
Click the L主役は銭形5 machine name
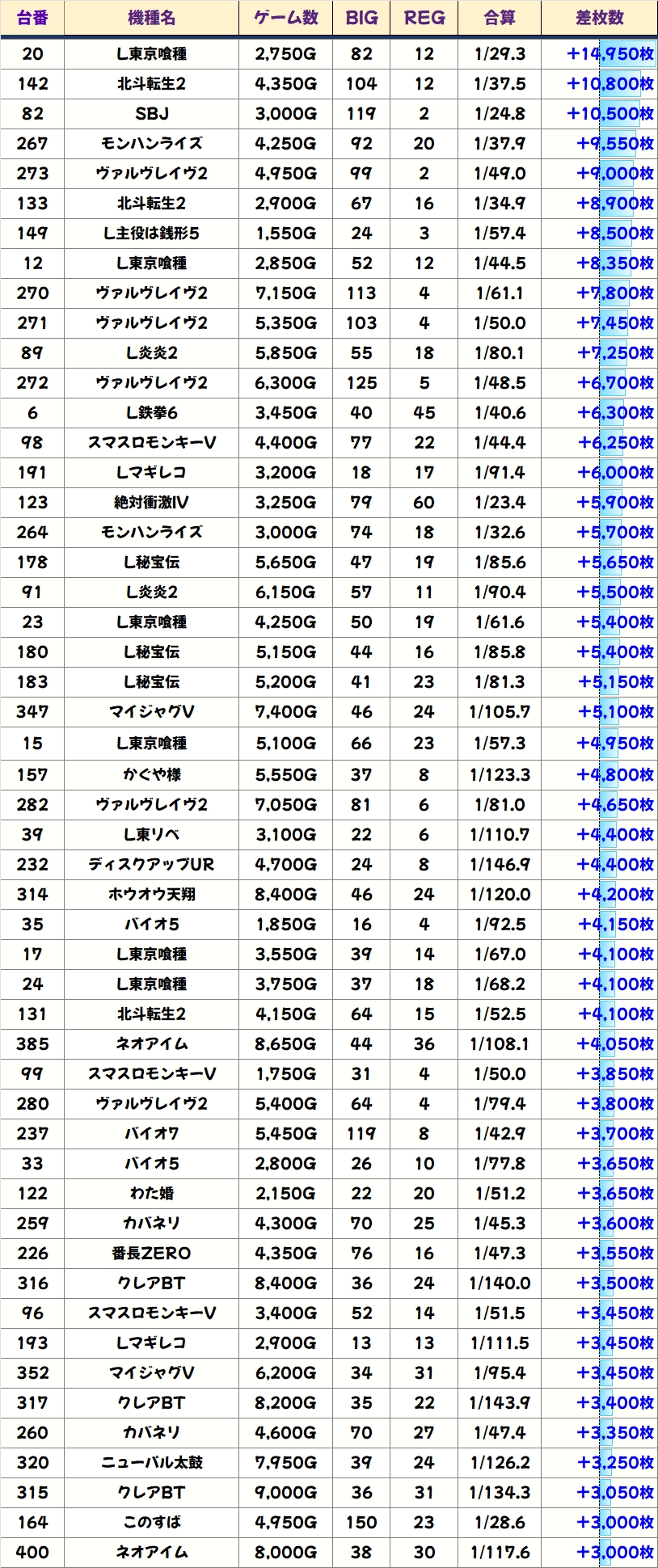click(x=151, y=234)
